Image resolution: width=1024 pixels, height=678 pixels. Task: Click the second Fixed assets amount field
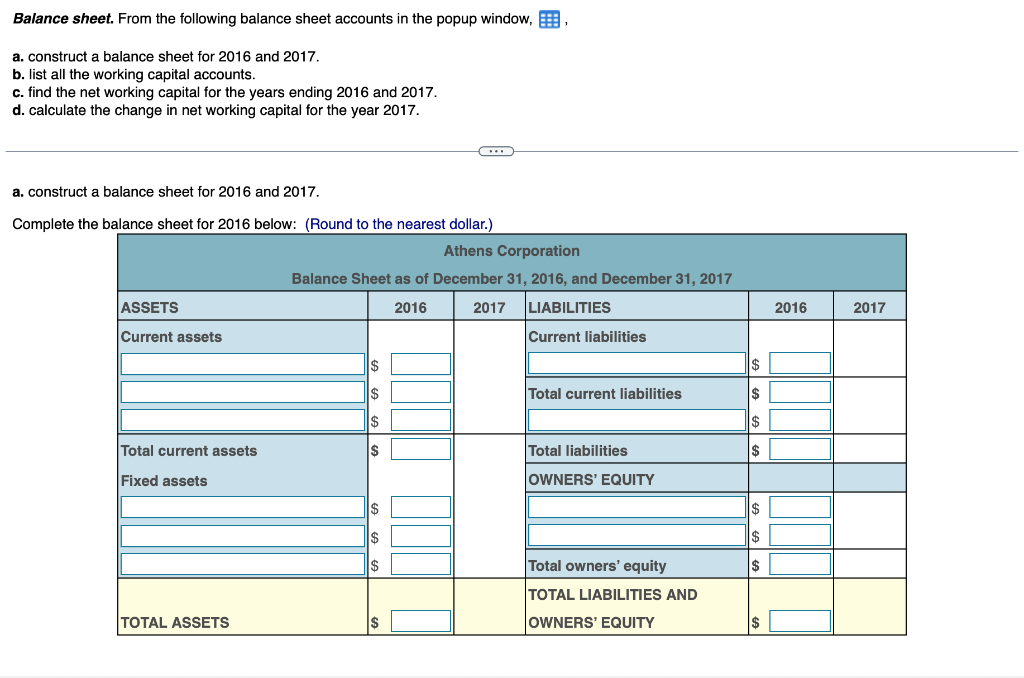[422, 535]
